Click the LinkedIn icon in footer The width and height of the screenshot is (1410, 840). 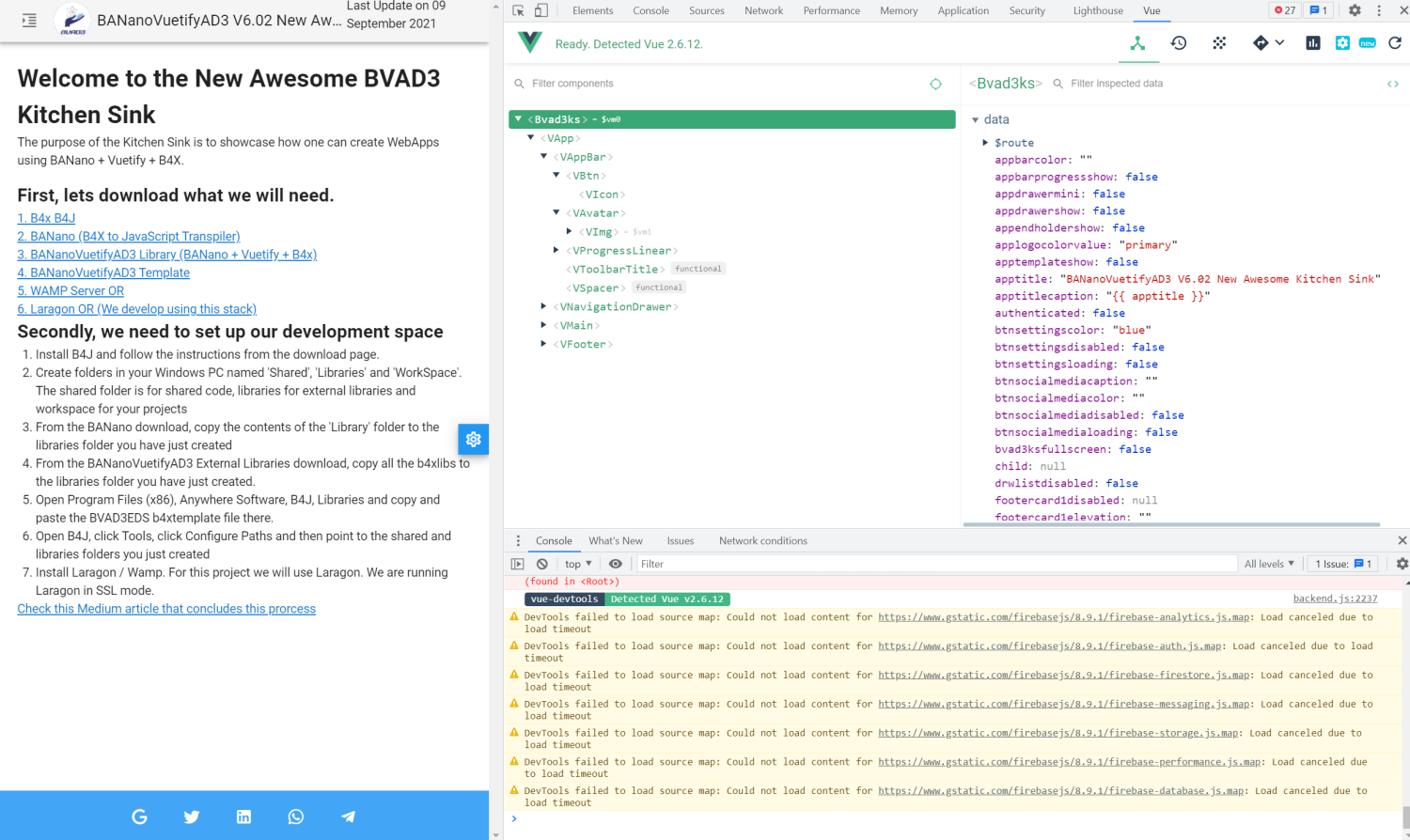243,817
